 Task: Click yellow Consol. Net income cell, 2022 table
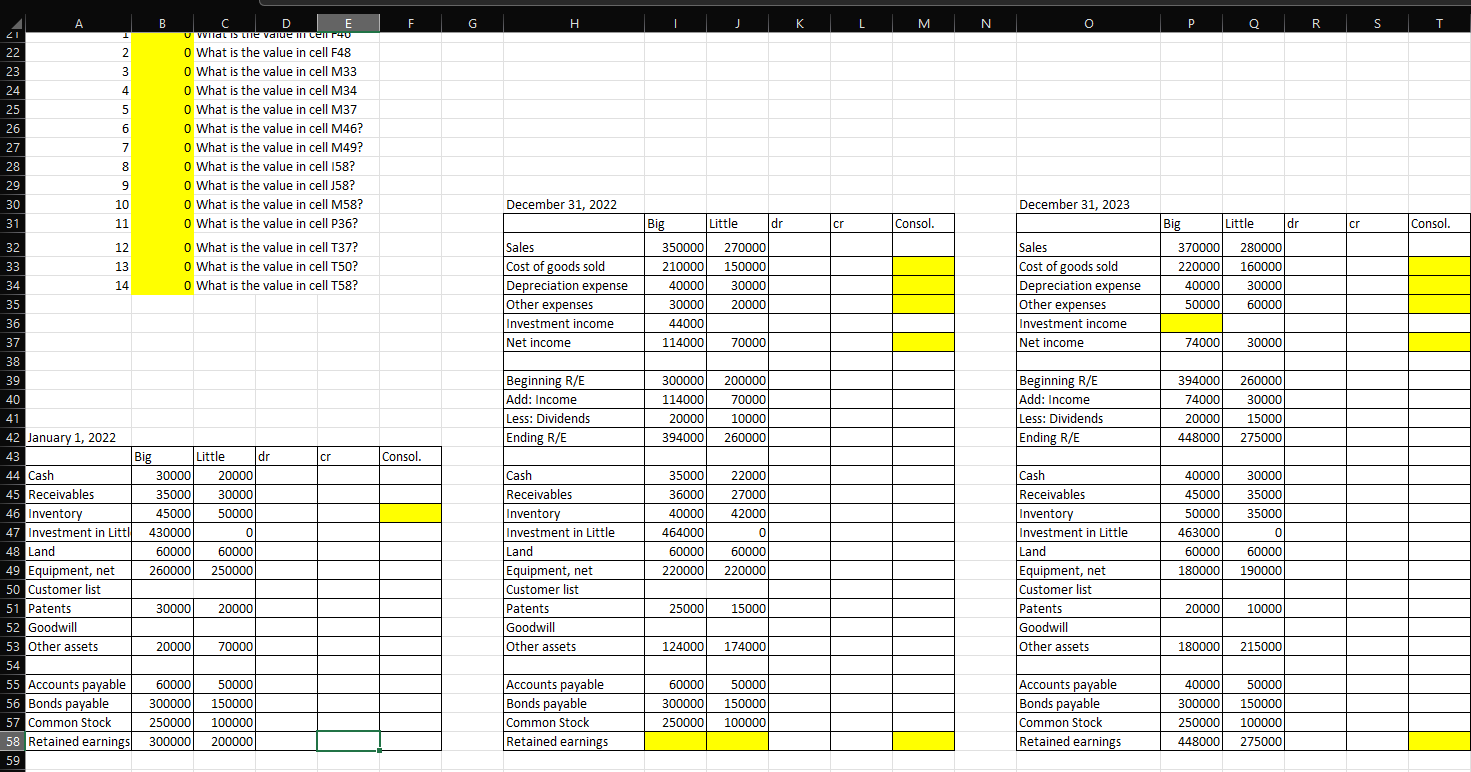[924, 342]
